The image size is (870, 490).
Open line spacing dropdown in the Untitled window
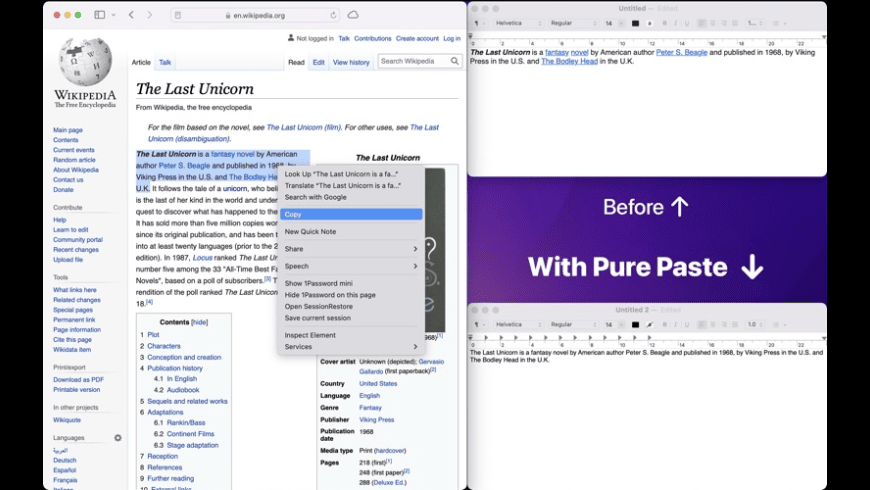(755, 23)
